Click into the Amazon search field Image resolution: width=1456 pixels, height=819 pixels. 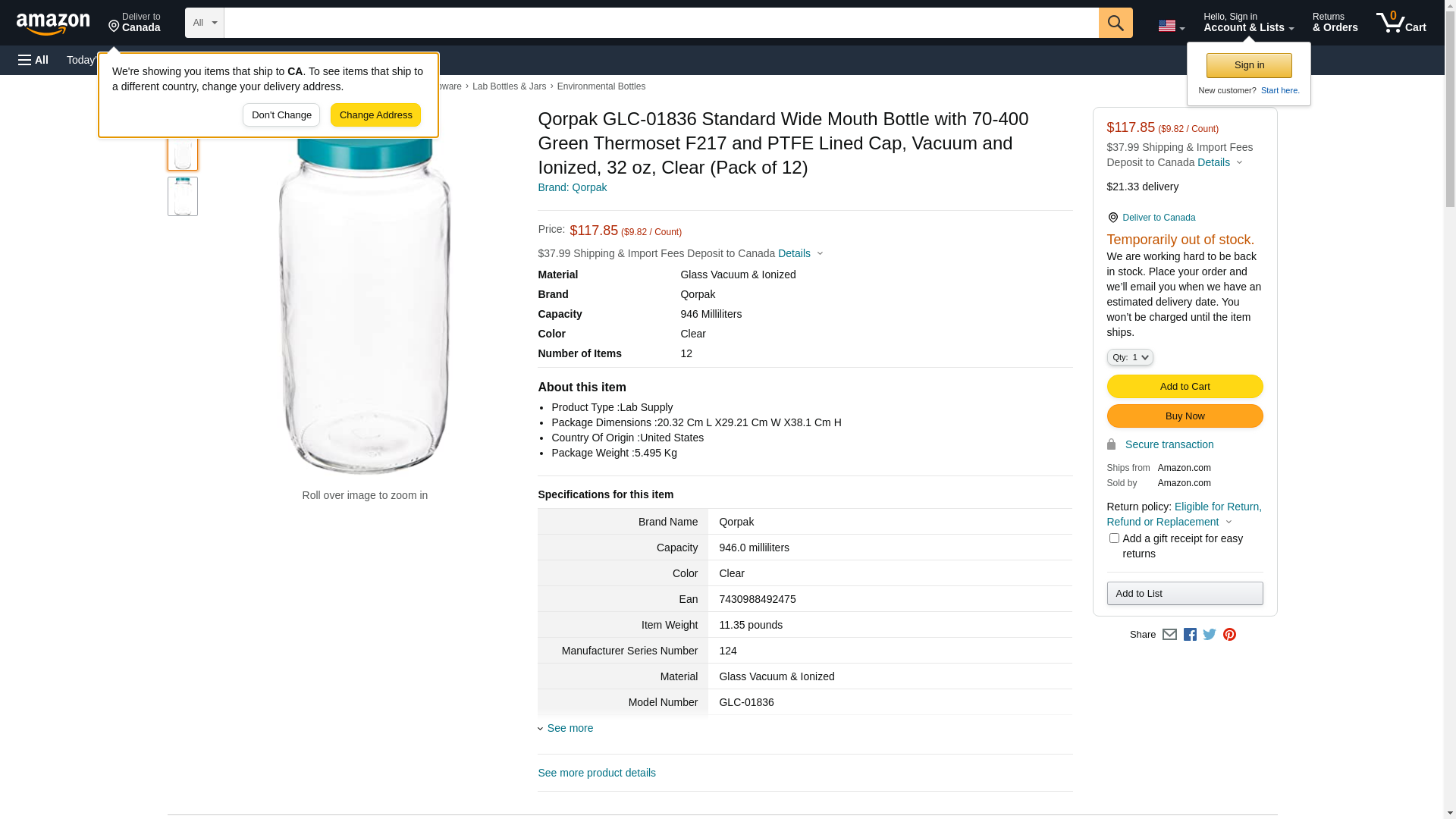pyautogui.click(x=661, y=23)
